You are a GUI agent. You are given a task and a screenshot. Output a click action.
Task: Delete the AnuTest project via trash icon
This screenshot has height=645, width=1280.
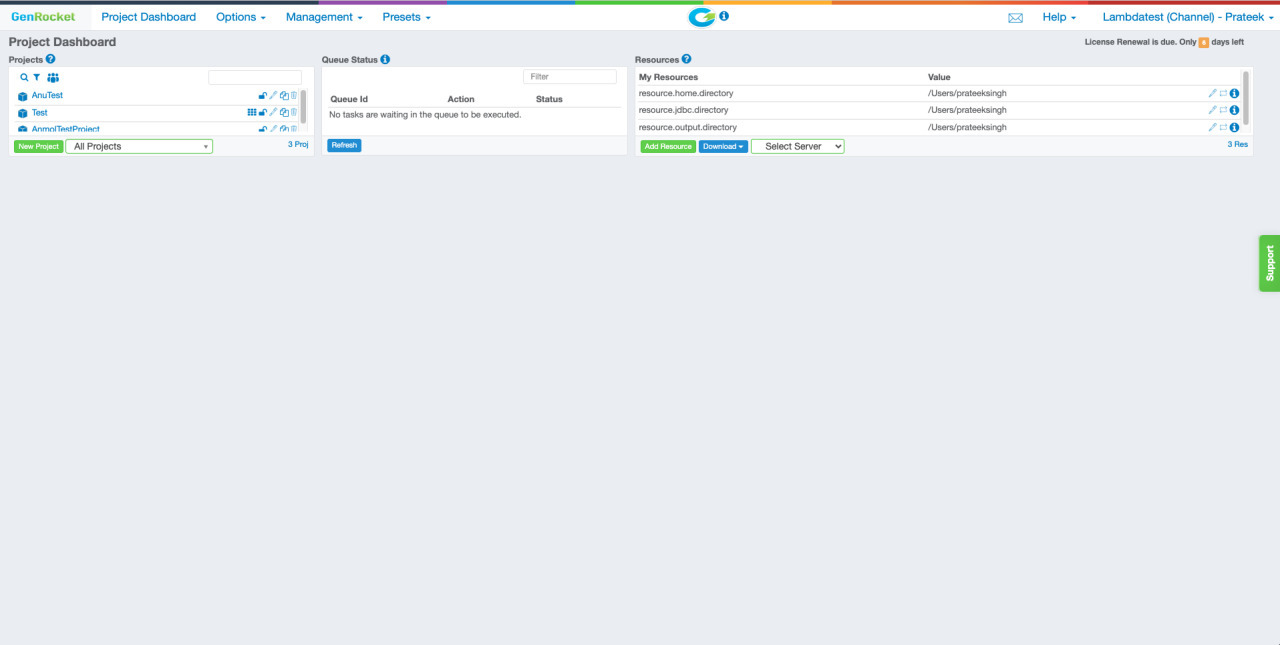click(x=293, y=96)
